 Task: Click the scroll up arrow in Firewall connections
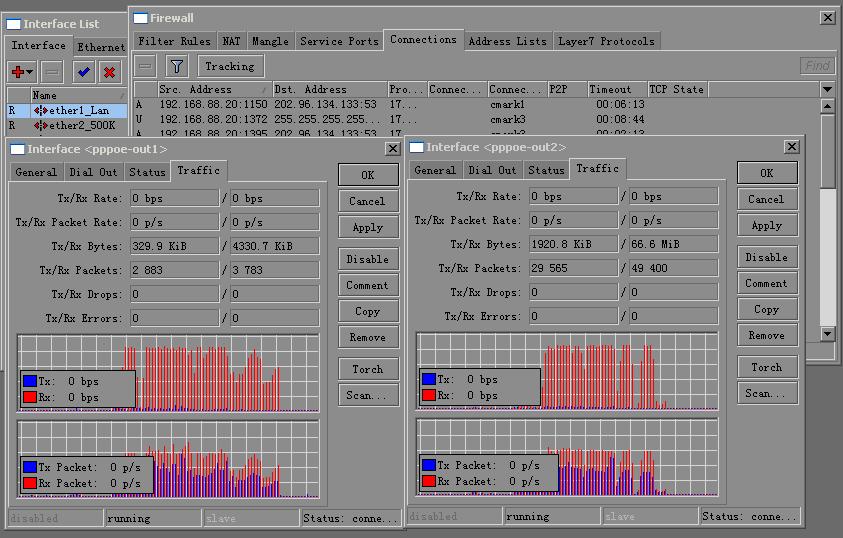click(827, 106)
